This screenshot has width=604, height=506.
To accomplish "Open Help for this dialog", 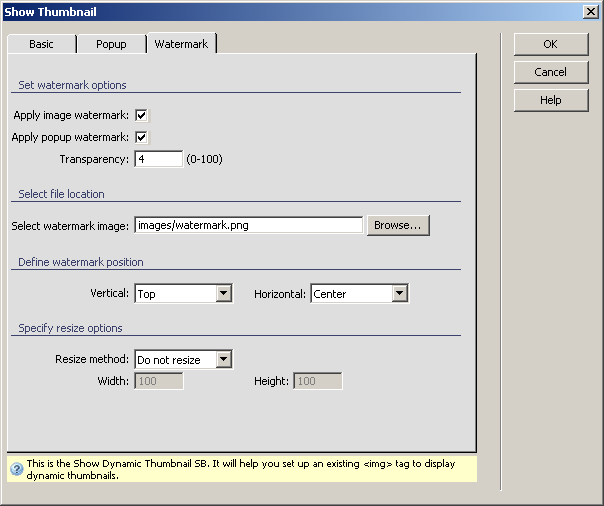I will pos(550,100).
